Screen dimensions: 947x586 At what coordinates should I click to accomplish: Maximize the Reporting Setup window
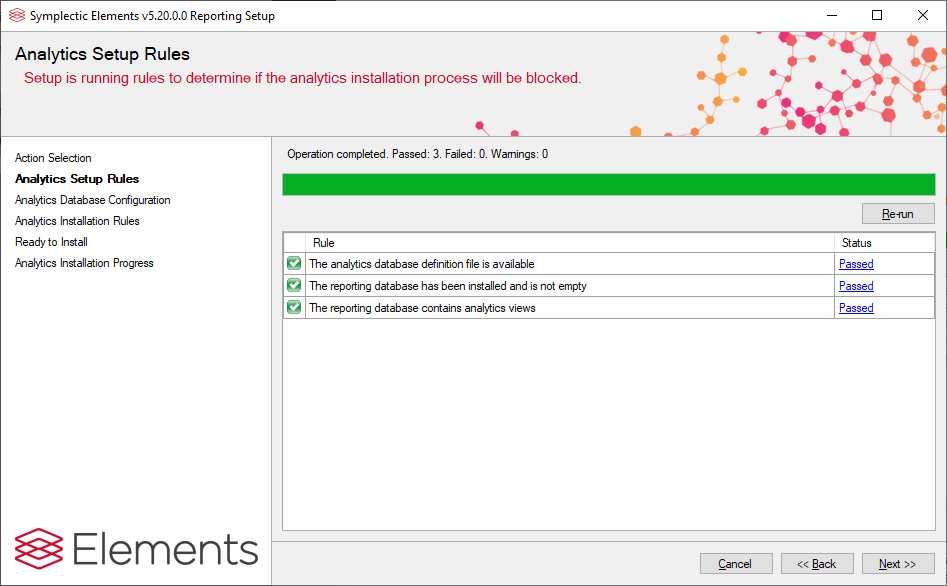(877, 15)
